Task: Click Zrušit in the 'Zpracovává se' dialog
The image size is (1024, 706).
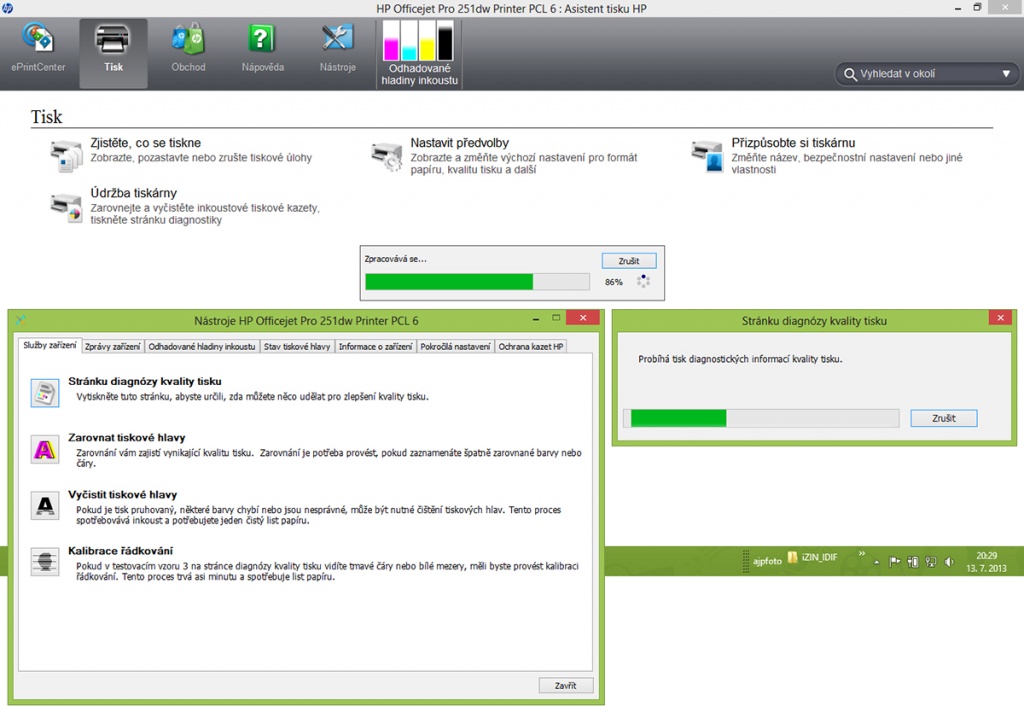Action: 629,261
